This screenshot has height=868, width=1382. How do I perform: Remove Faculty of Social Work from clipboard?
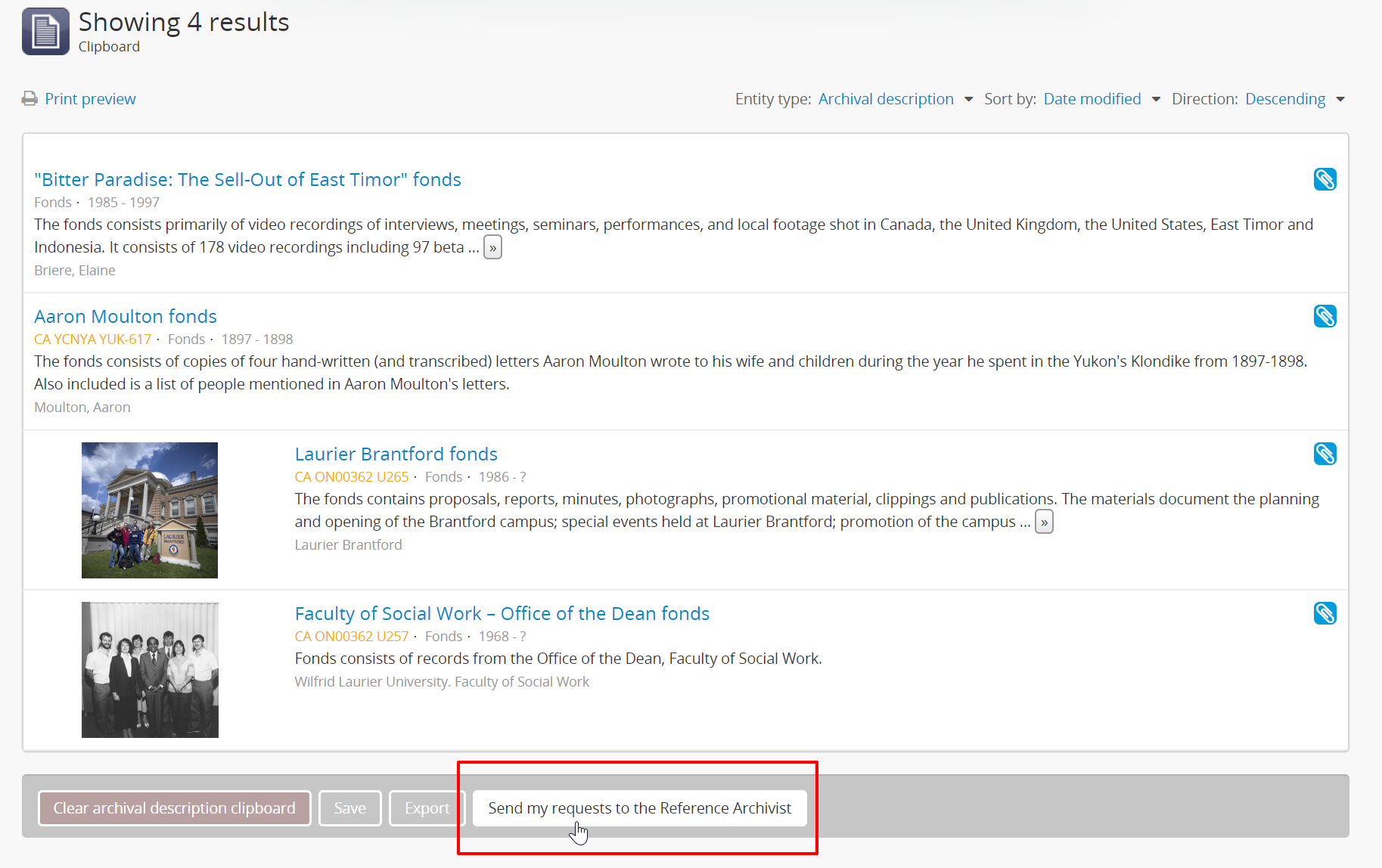tap(1325, 613)
